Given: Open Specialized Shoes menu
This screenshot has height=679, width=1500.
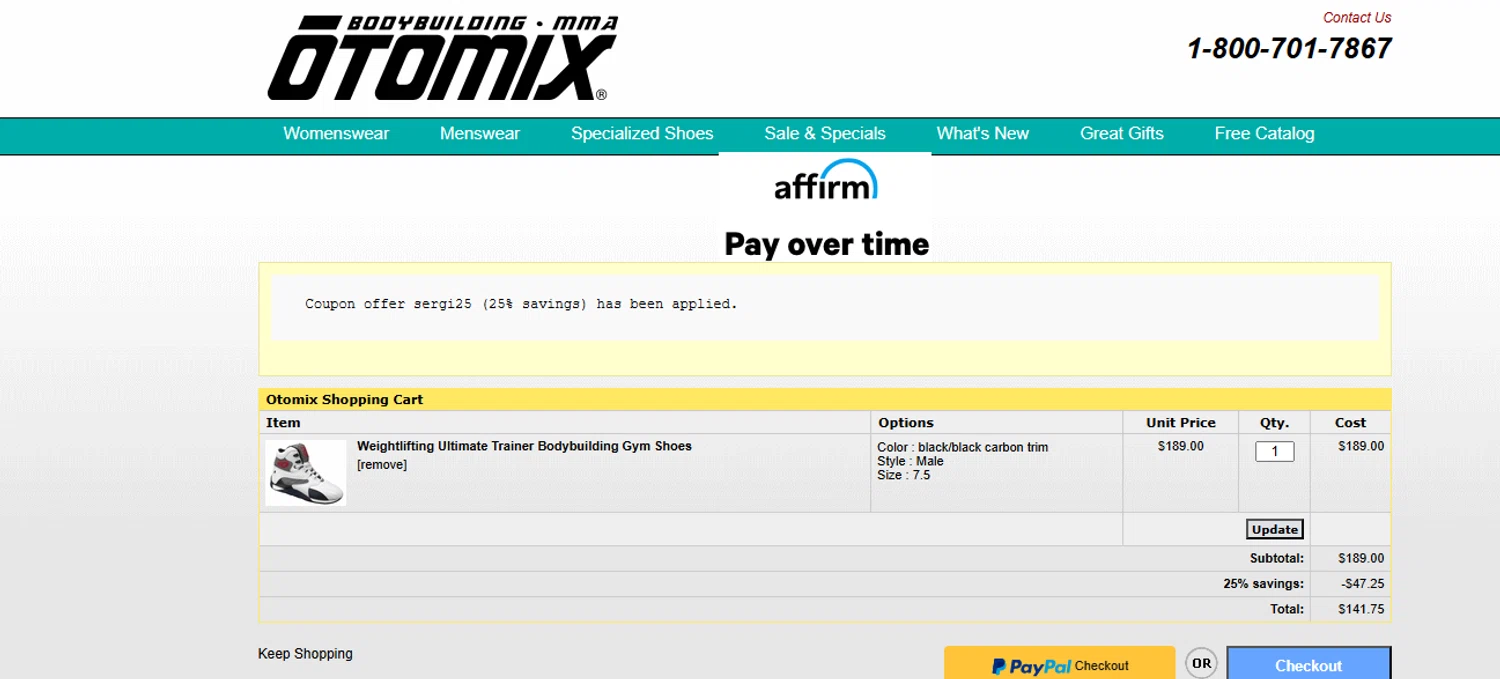Looking at the screenshot, I should tap(642, 134).
